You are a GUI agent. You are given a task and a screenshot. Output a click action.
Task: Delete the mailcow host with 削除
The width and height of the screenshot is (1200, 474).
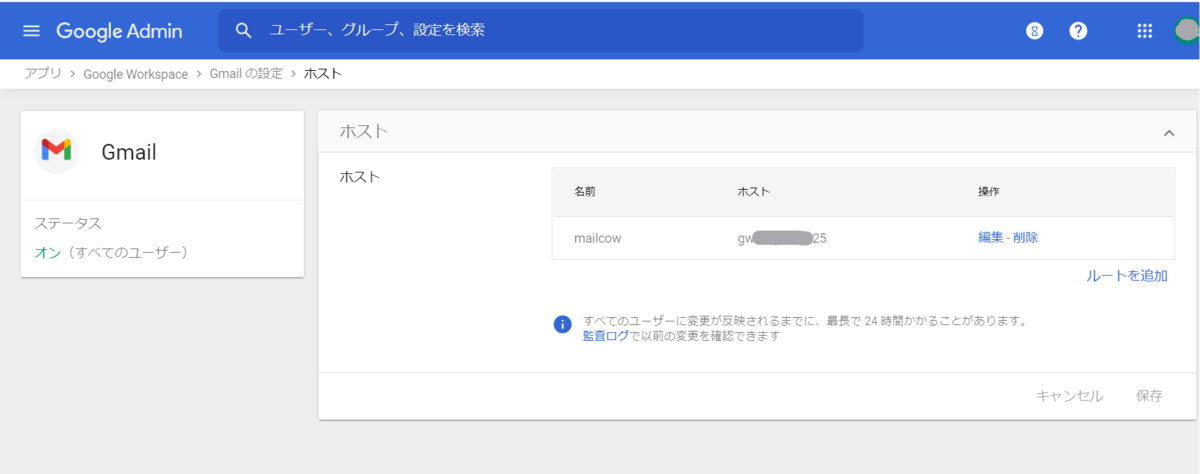pyautogui.click(x=1025, y=238)
